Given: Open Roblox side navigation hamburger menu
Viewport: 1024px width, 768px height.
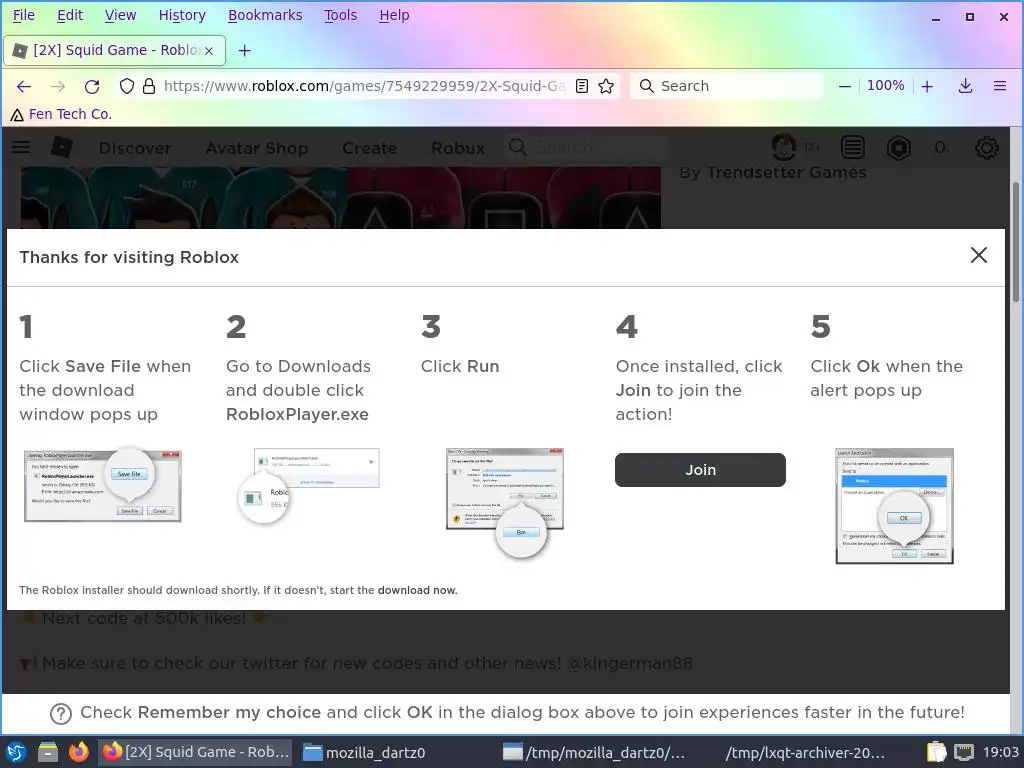Looking at the screenshot, I should [x=21, y=147].
